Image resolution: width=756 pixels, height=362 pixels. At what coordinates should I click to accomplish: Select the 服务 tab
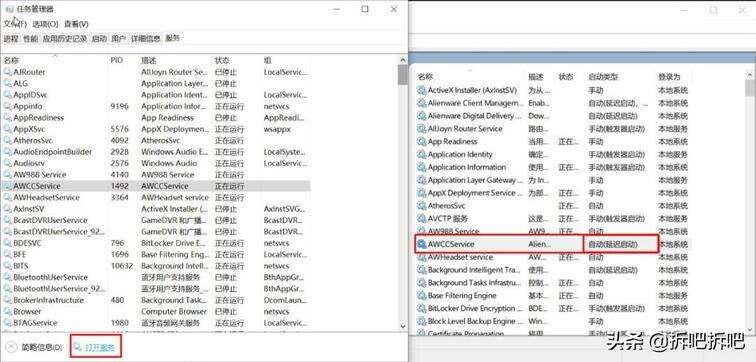click(x=172, y=38)
